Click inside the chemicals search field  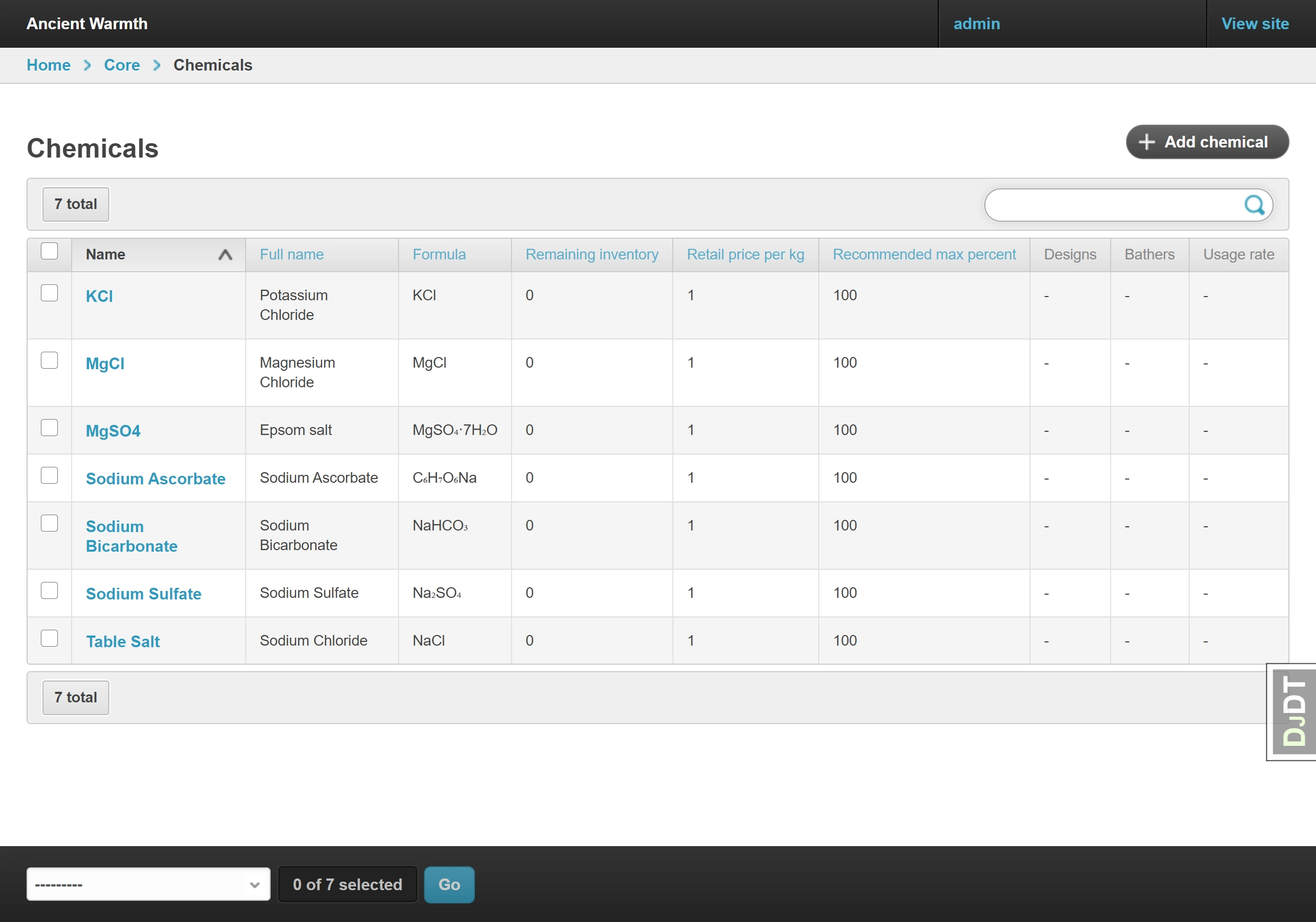pyautogui.click(x=1112, y=205)
